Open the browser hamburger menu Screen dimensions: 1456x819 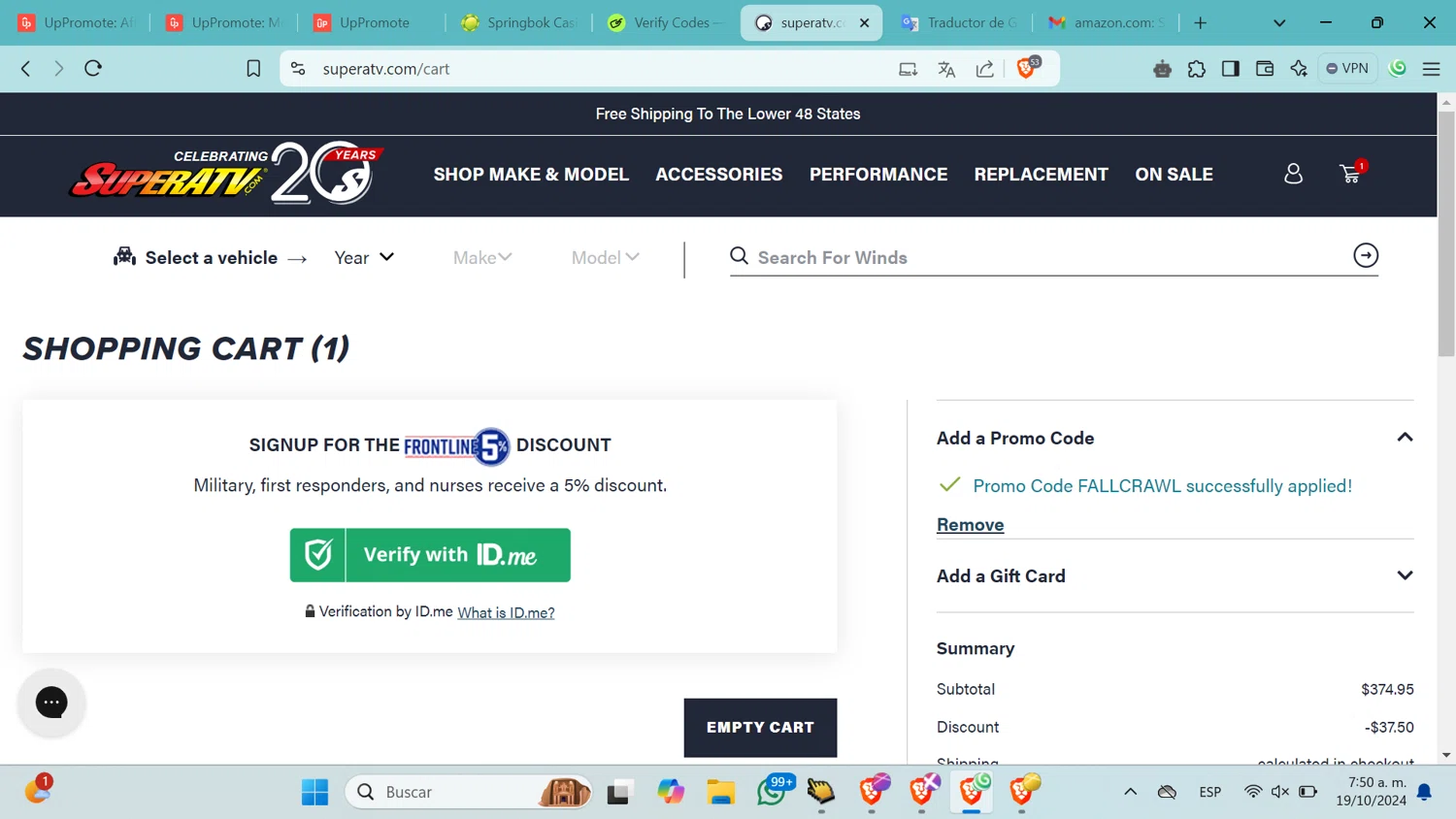pos(1431,69)
